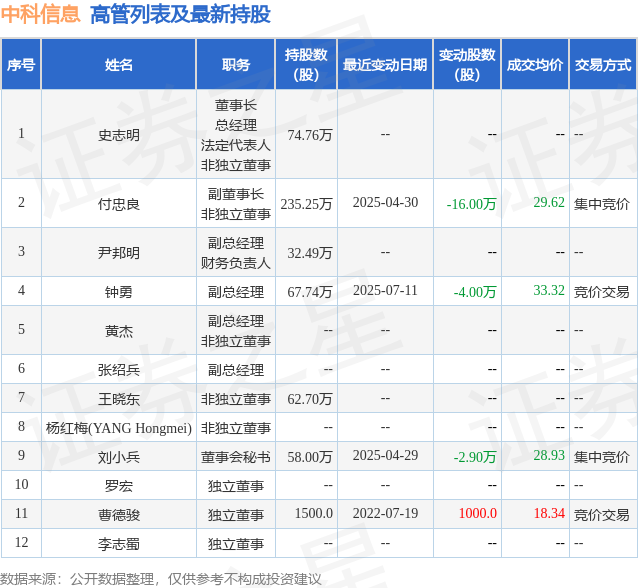Click the red change value 1000.0
This screenshot has height=588, width=638.
478,514
